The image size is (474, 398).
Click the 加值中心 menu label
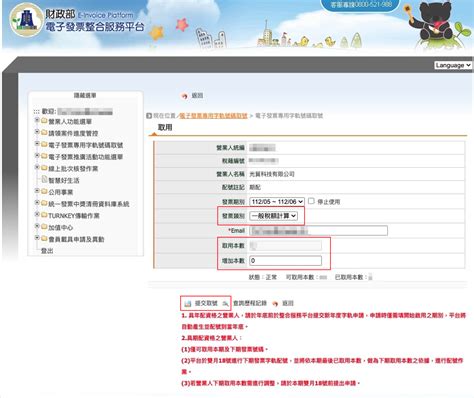pyautogui.click(x=61, y=228)
